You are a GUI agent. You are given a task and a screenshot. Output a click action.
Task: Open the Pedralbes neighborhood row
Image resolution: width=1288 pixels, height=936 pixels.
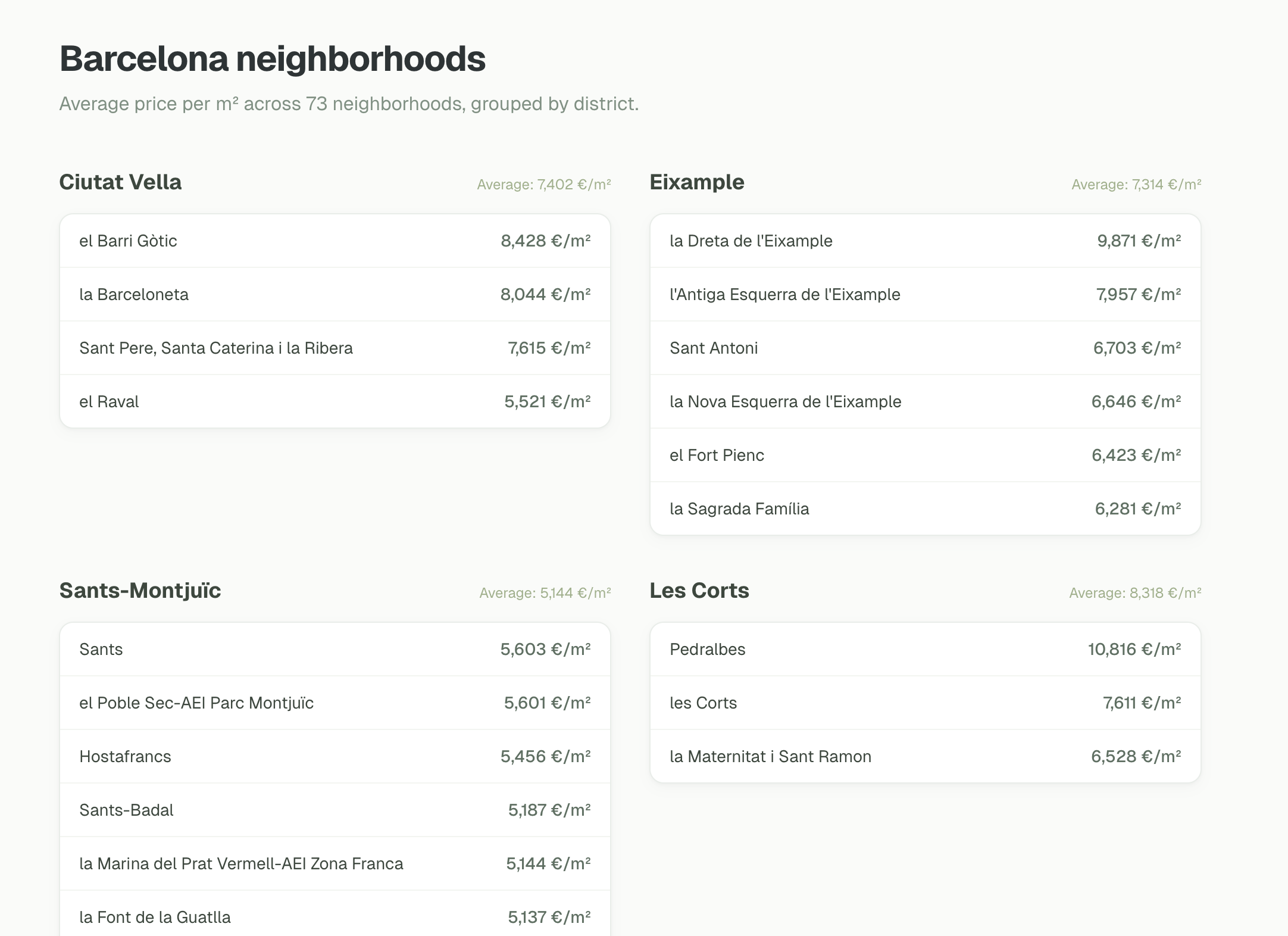tap(926, 649)
